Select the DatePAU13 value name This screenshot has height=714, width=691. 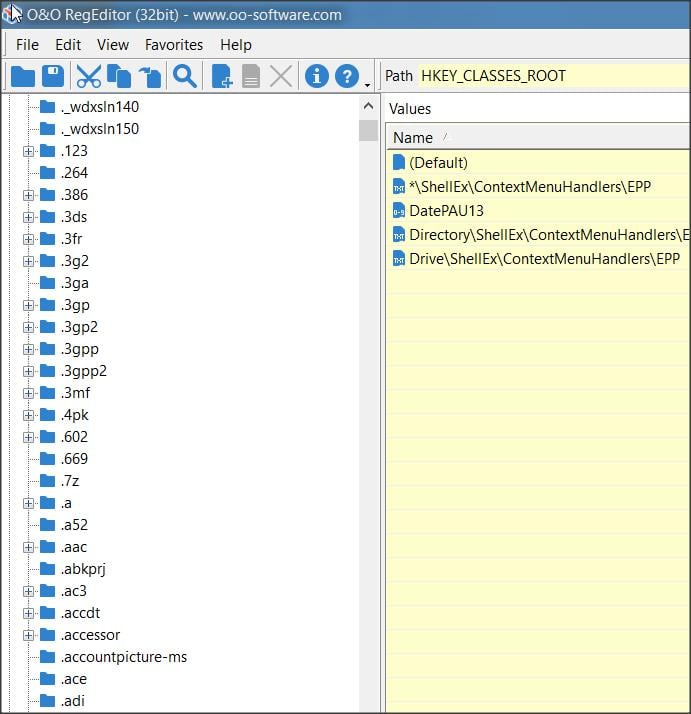click(x=446, y=211)
